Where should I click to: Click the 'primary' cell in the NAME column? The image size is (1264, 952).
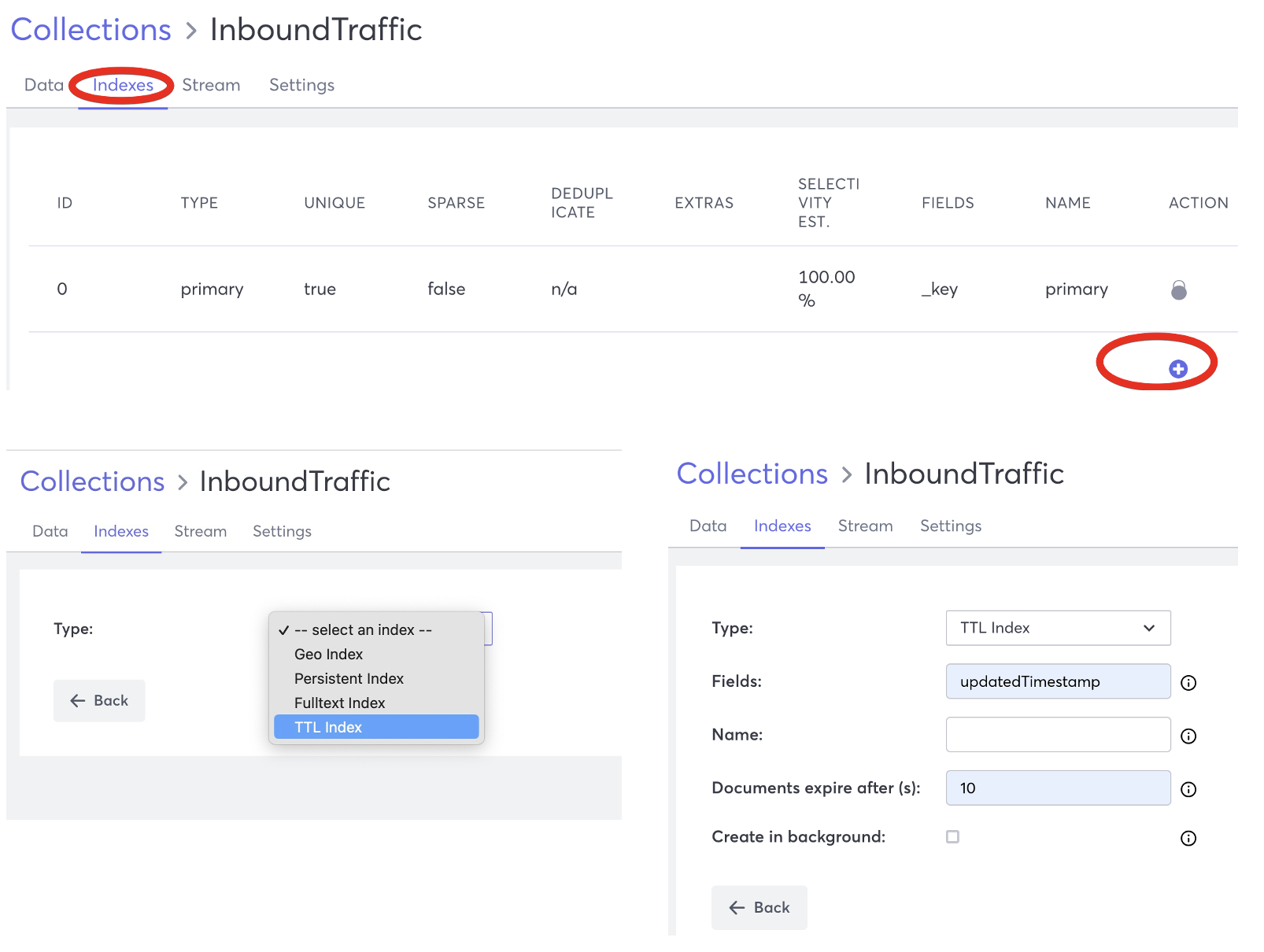(x=1077, y=290)
